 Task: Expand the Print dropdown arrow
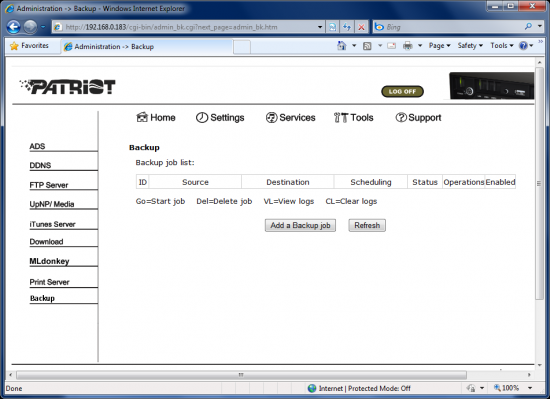tap(420, 46)
